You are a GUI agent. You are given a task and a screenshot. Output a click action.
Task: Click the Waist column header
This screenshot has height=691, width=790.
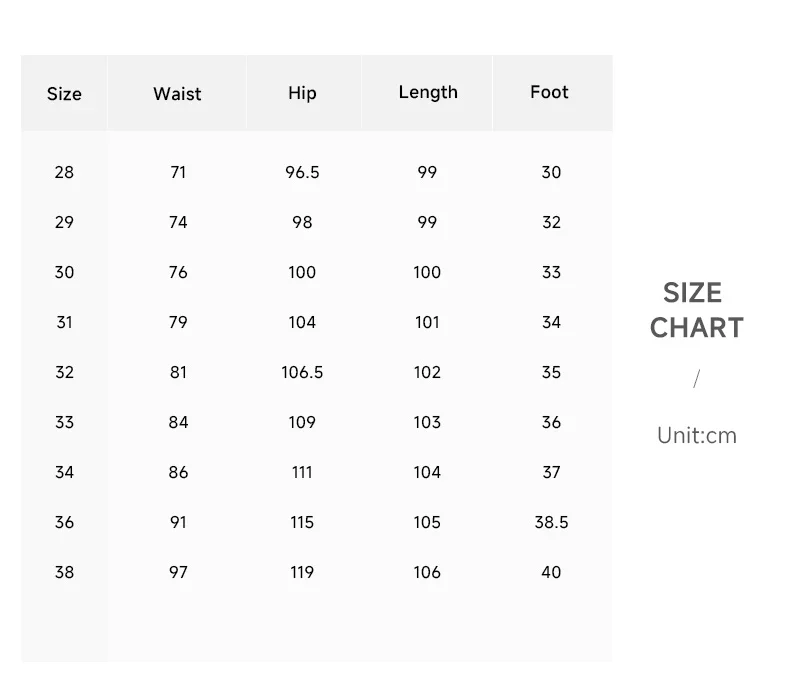(177, 94)
